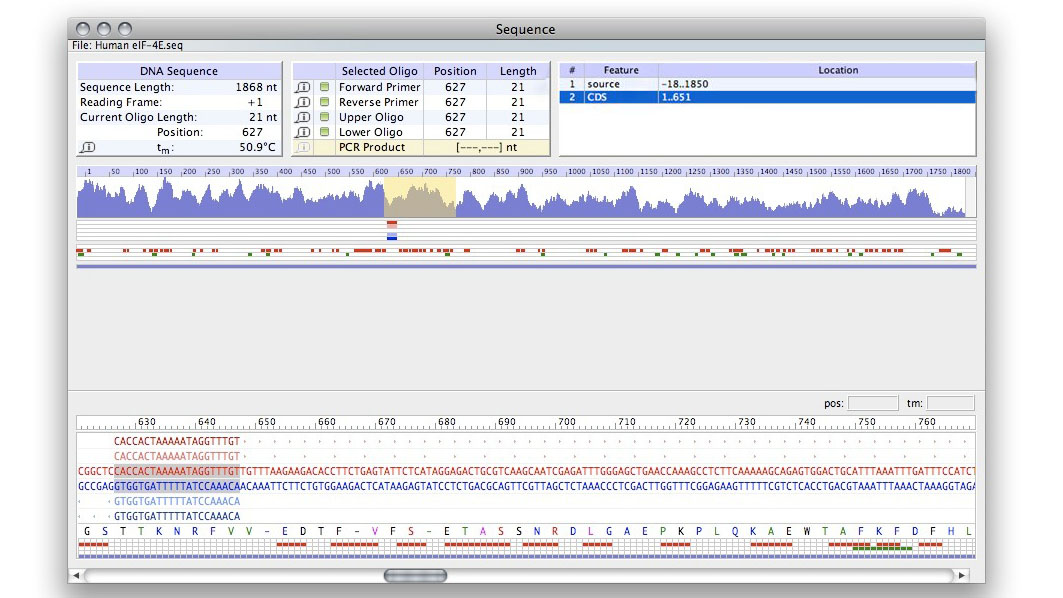Click the dimmed PCR Product info icon
1063x598 pixels.
[x=303, y=147]
